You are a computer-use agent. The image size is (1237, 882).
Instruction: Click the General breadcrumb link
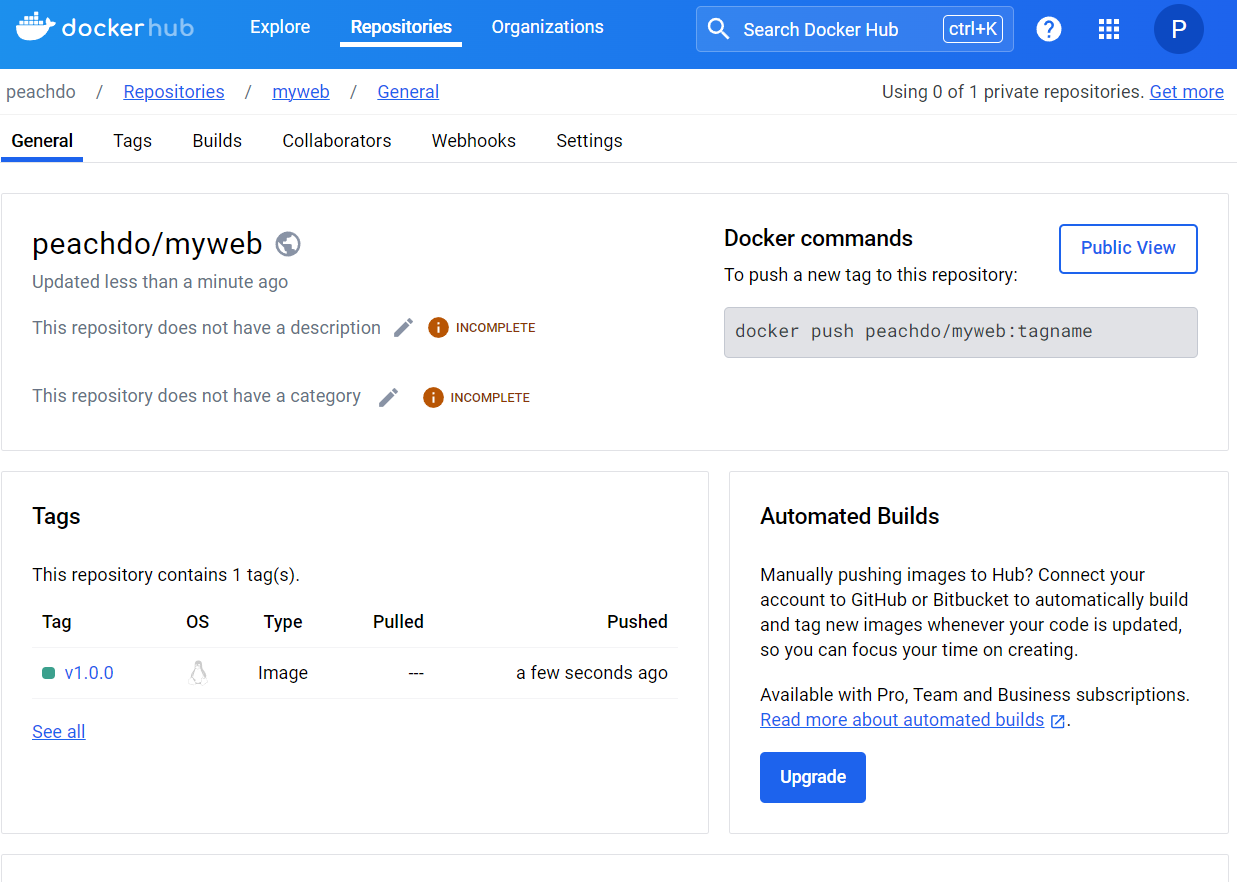408,92
